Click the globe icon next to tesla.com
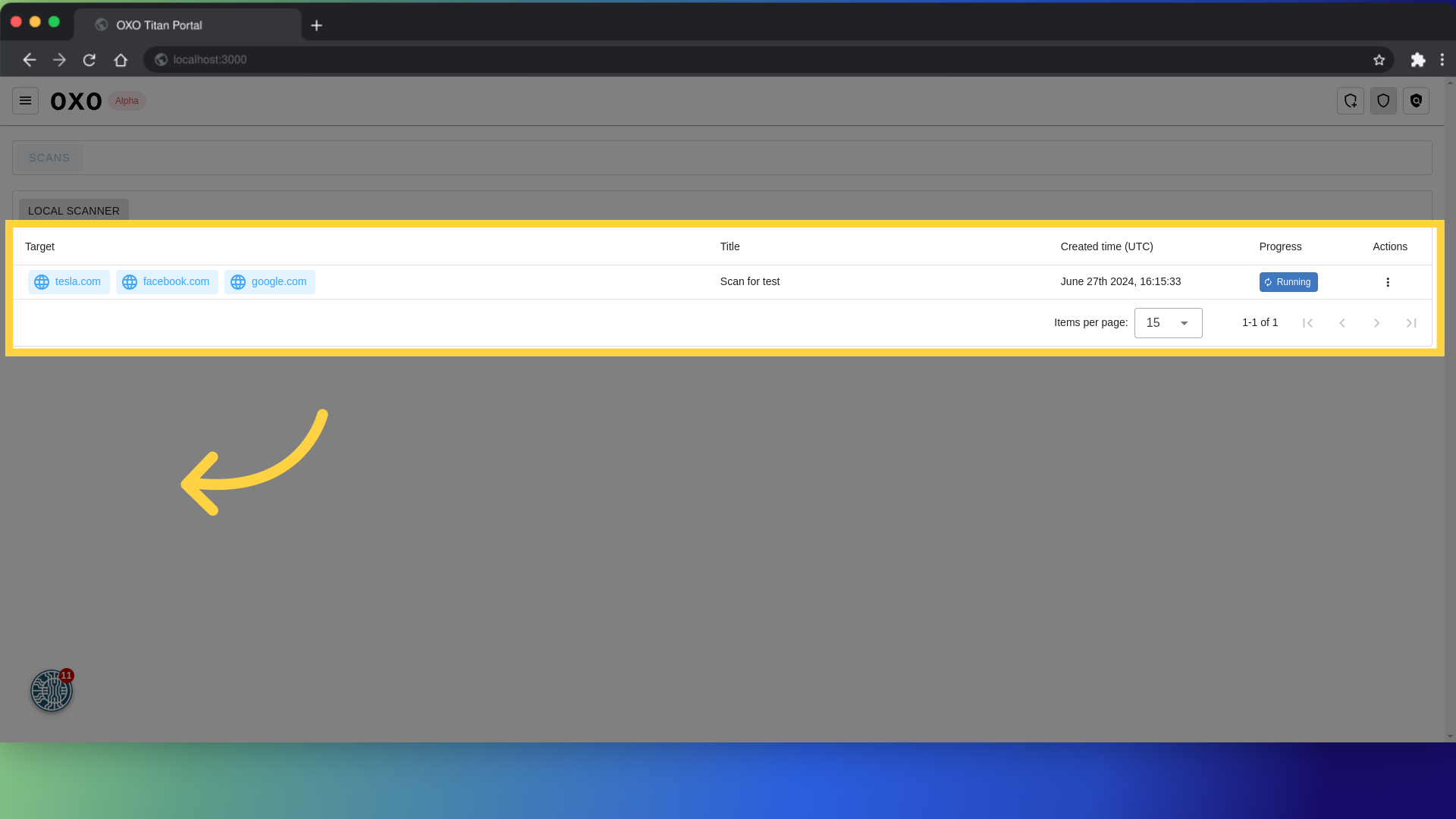The height and width of the screenshot is (819, 1456). click(x=41, y=282)
